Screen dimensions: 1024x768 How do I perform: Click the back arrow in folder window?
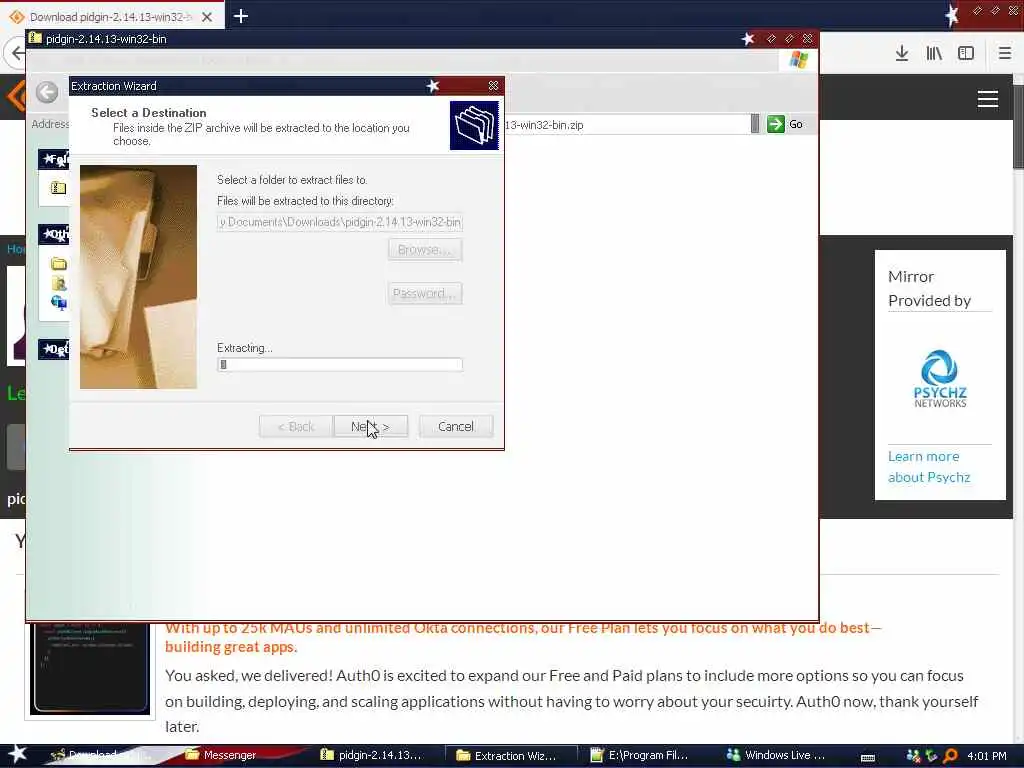47,92
